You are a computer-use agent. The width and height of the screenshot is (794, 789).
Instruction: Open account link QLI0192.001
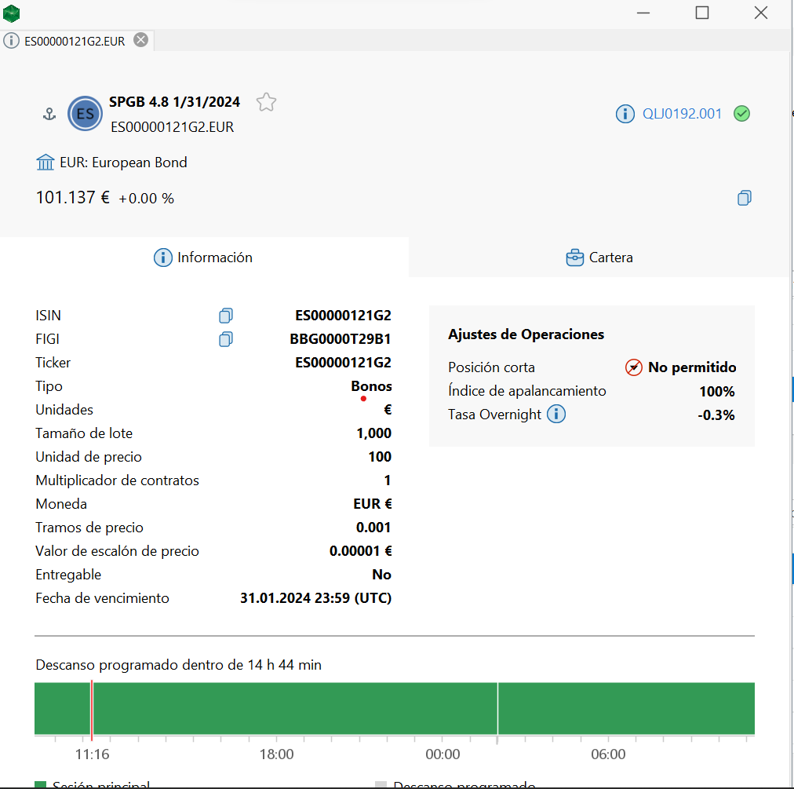point(682,114)
